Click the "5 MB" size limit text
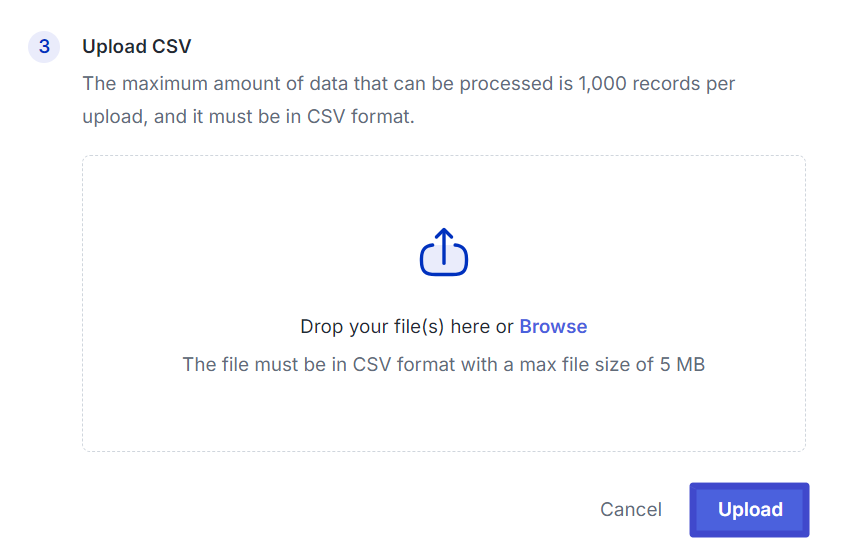Image resolution: width=863 pixels, height=555 pixels. tap(682, 365)
